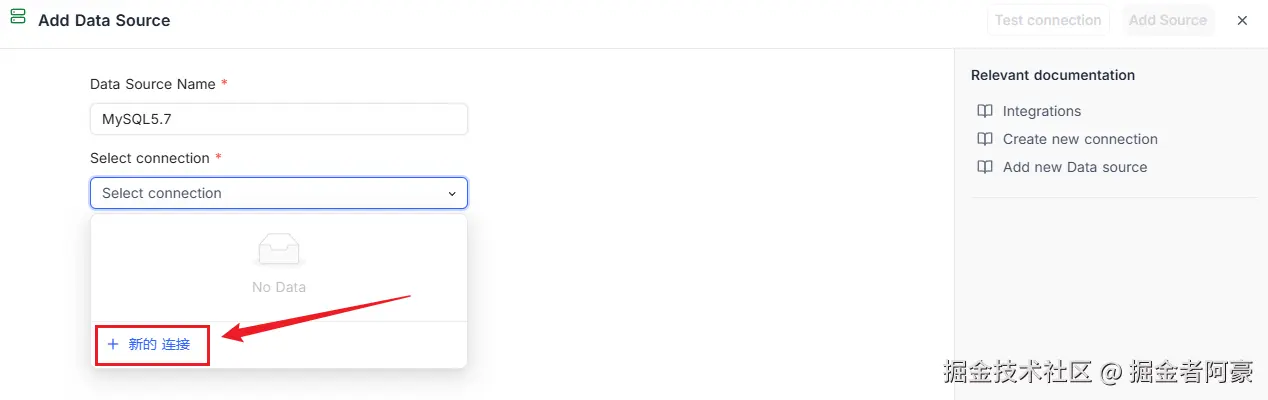This screenshot has width=1268, height=400.
Task: Close the Add Data Source dialog
Action: click(1242, 20)
